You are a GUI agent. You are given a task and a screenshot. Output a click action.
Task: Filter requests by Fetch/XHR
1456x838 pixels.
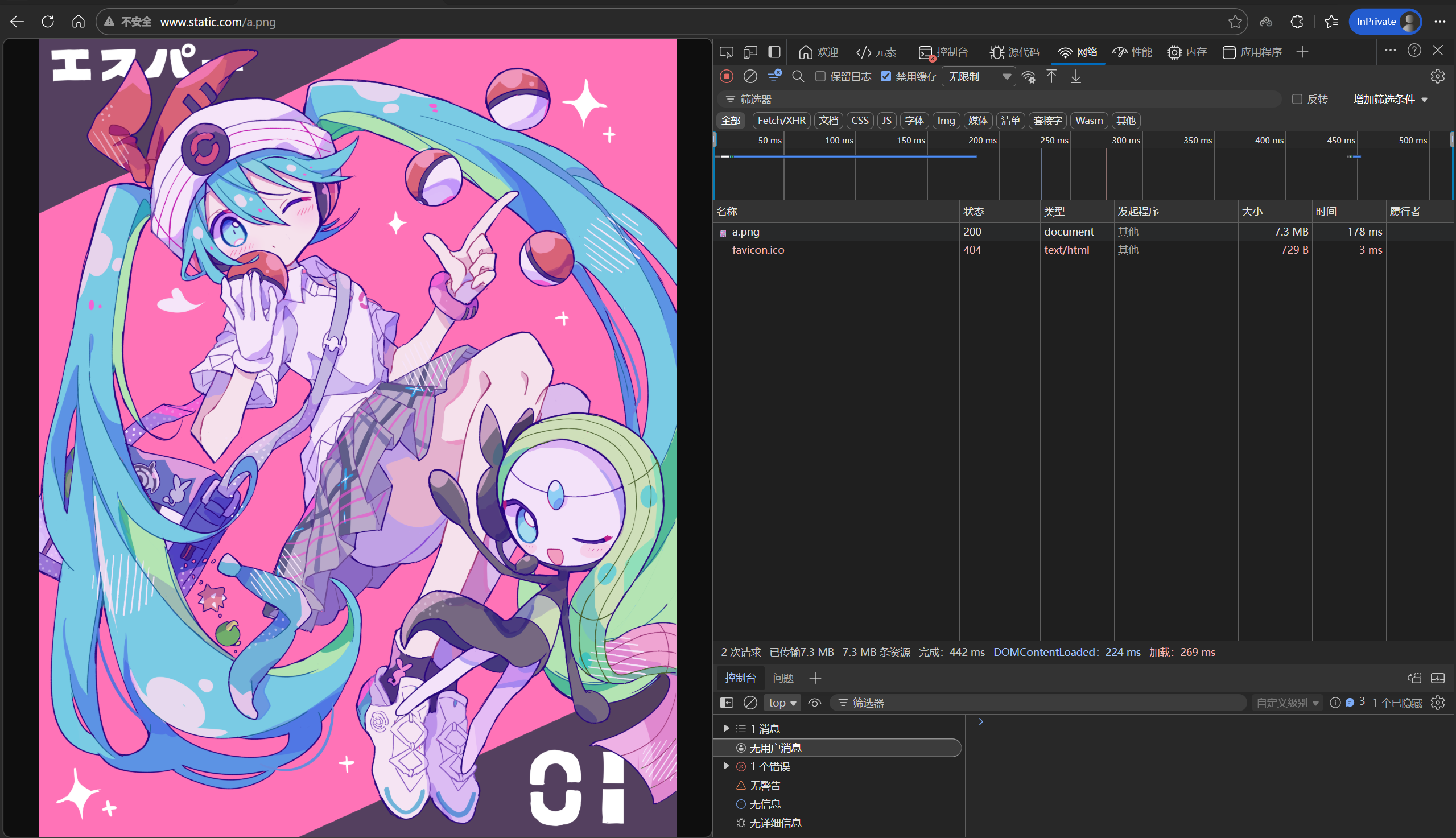tap(781, 121)
